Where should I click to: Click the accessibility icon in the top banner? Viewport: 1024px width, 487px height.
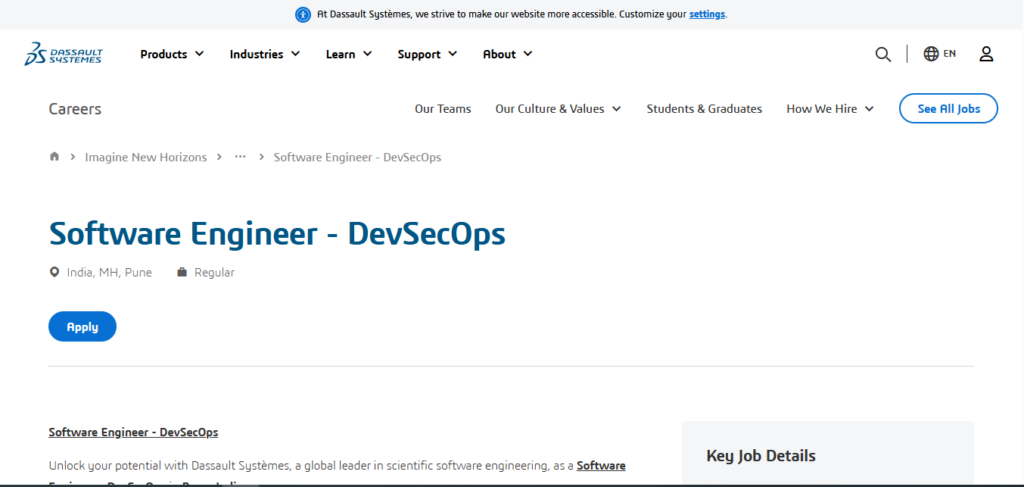(303, 14)
